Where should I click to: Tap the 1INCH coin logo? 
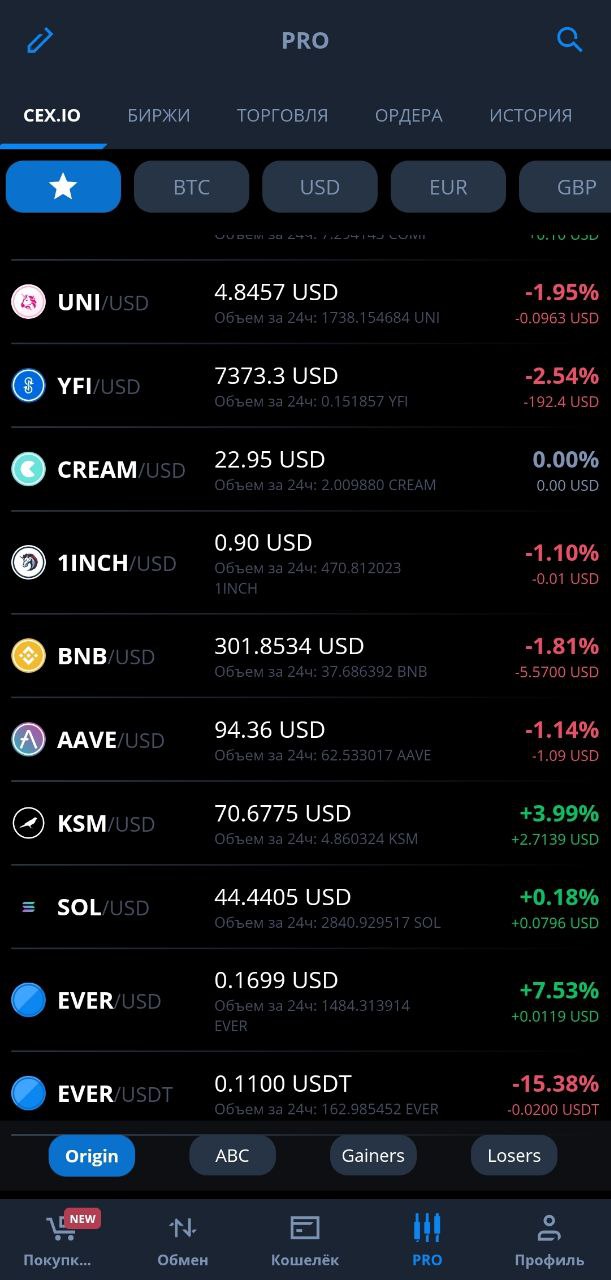click(x=28, y=562)
